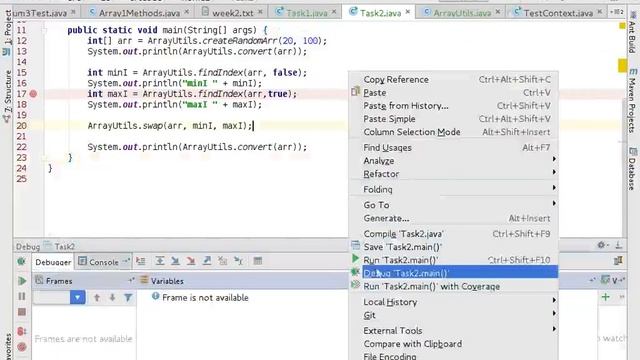The height and width of the screenshot is (360, 640).
Task: Open debug panel settings gear
Action: [x=602, y=245]
